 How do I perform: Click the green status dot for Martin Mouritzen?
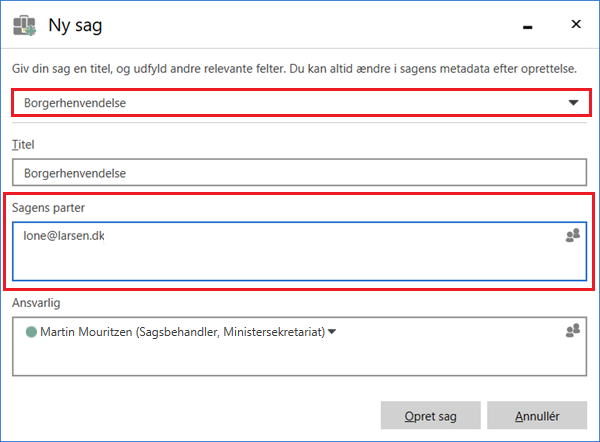tap(31, 332)
